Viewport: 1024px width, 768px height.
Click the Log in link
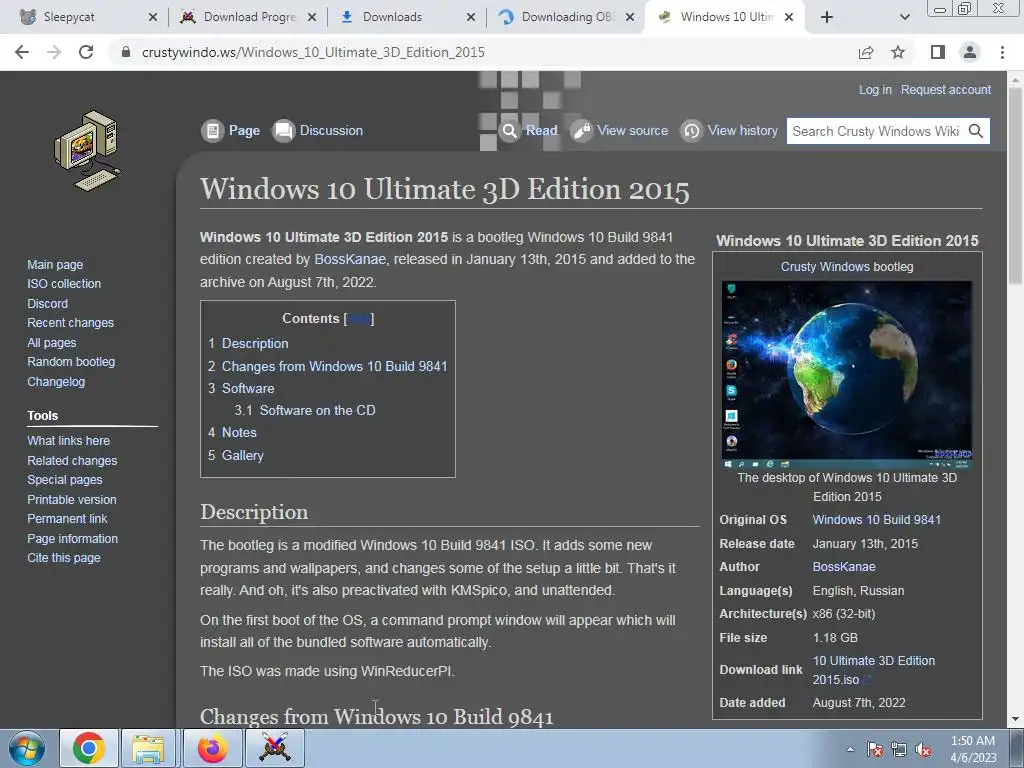pyautogui.click(x=875, y=89)
